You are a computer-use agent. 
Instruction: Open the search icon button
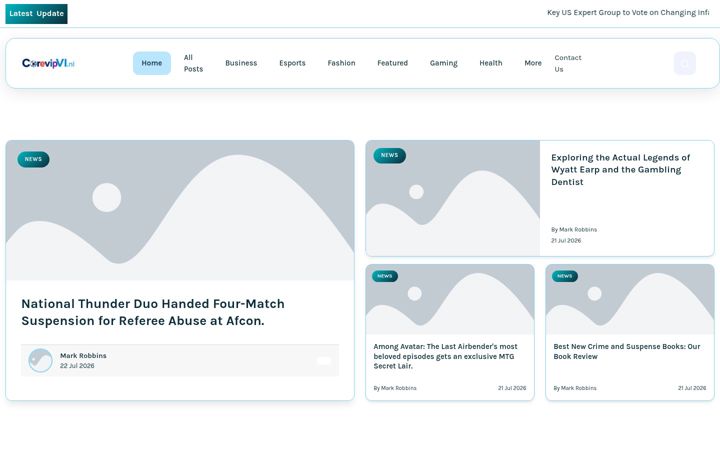pos(685,63)
